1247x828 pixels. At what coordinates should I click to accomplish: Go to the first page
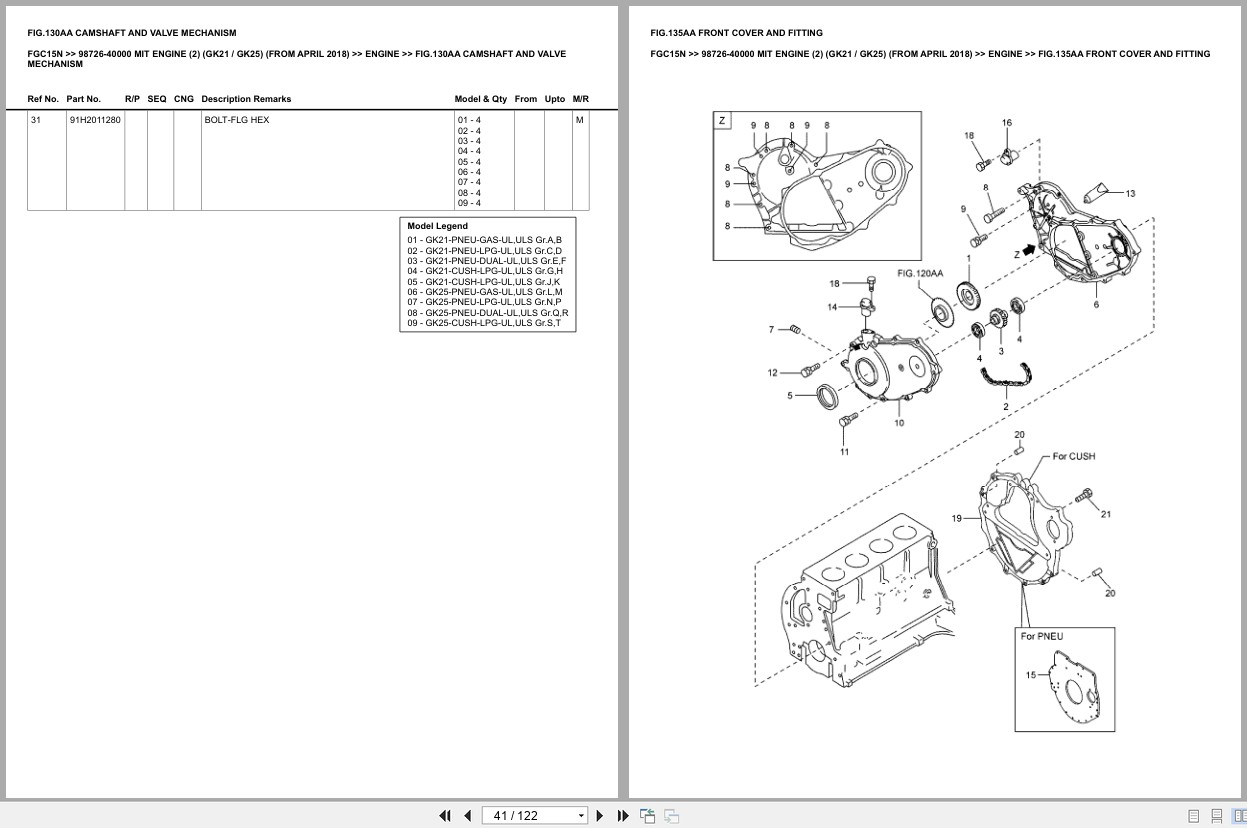coord(445,815)
